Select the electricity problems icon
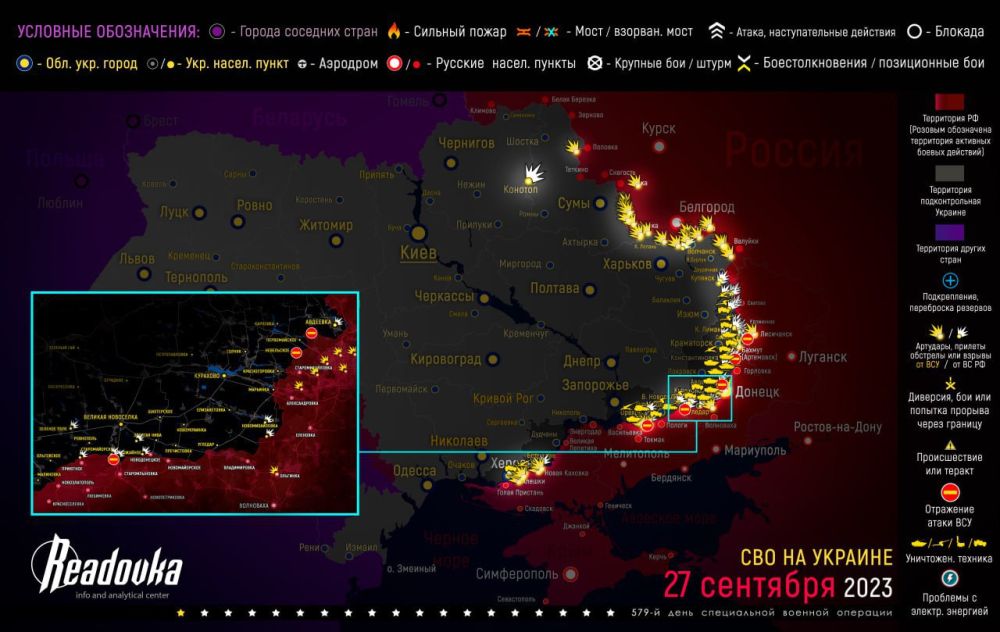This screenshot has width=1000, height=632. pyautogui.click(x=950, y=579)
